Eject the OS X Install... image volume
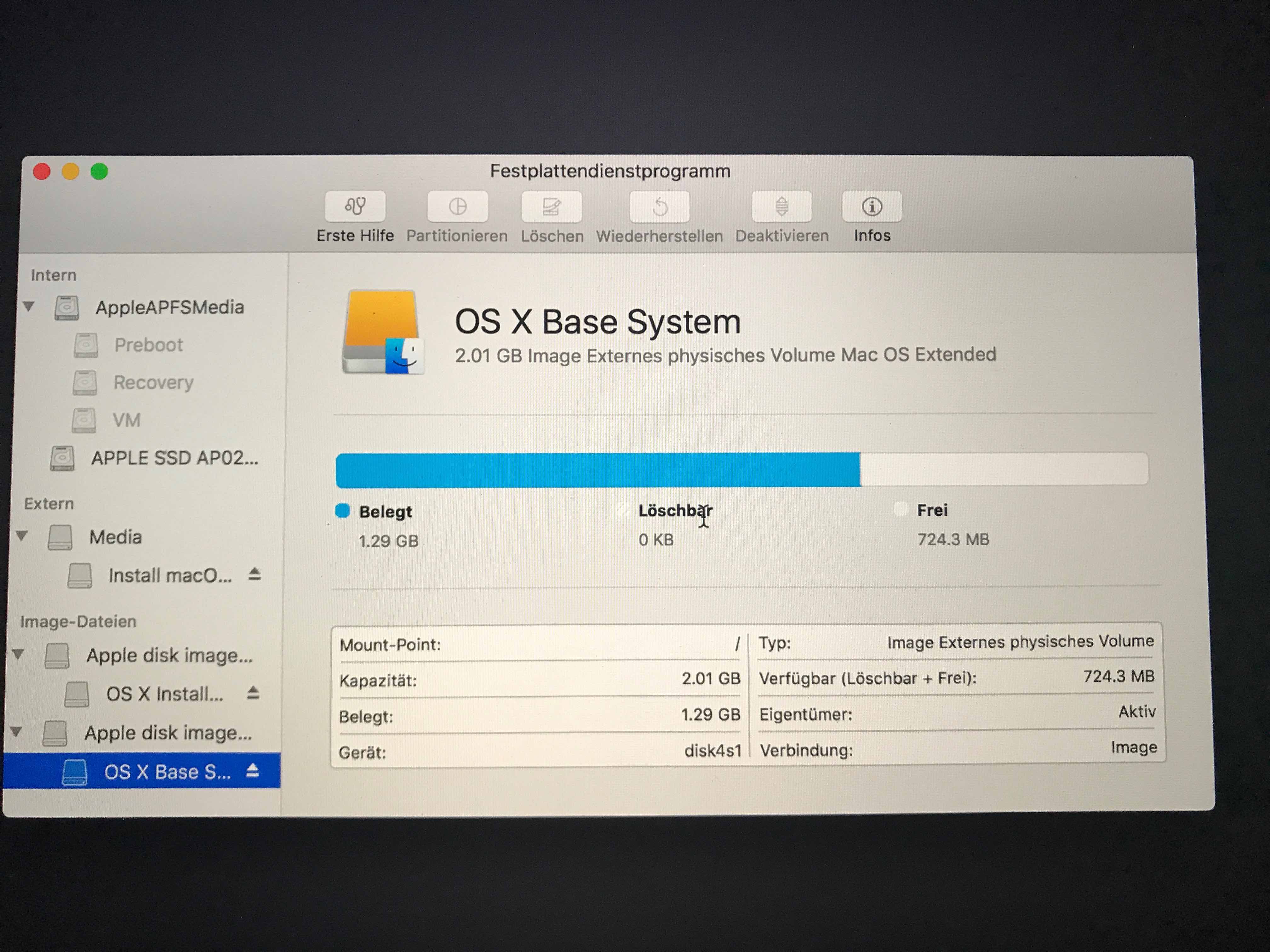 253,693
